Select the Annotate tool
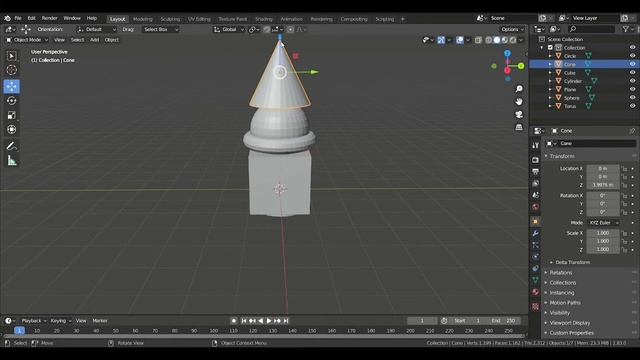 point(11,146)
